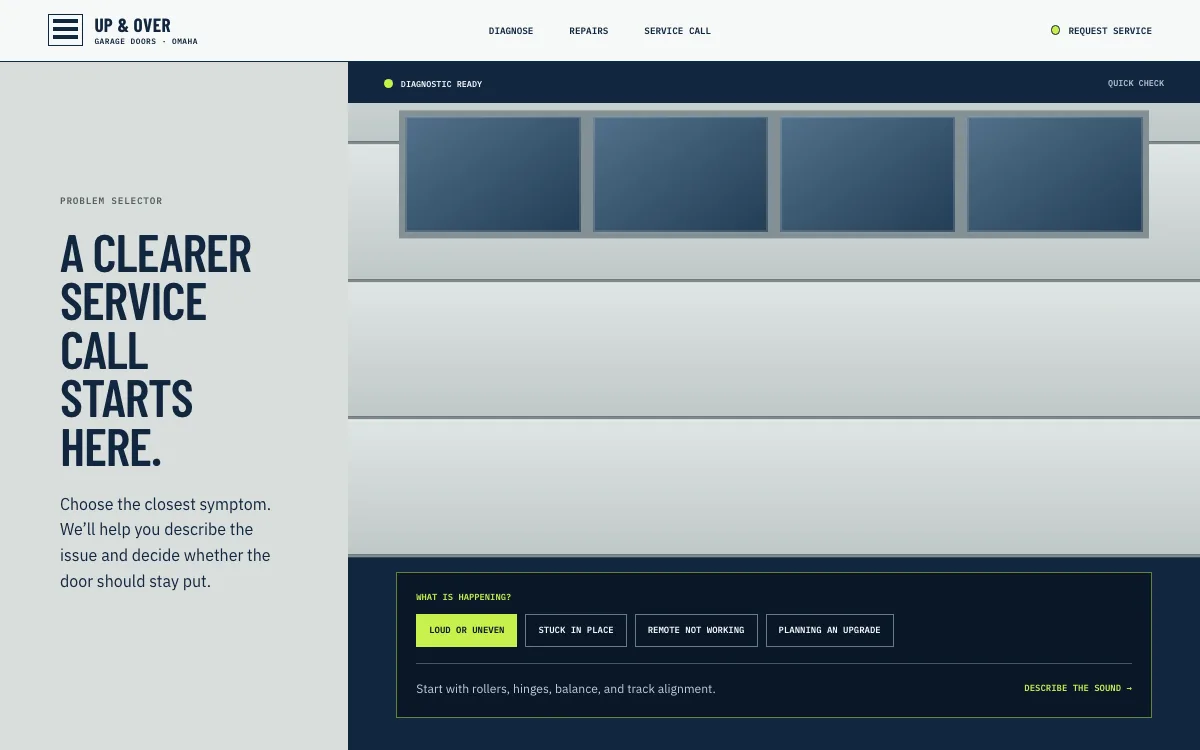Click the 'A clearer service call' headline
This screenshot has width=1200, height=750.
[156, 351]
